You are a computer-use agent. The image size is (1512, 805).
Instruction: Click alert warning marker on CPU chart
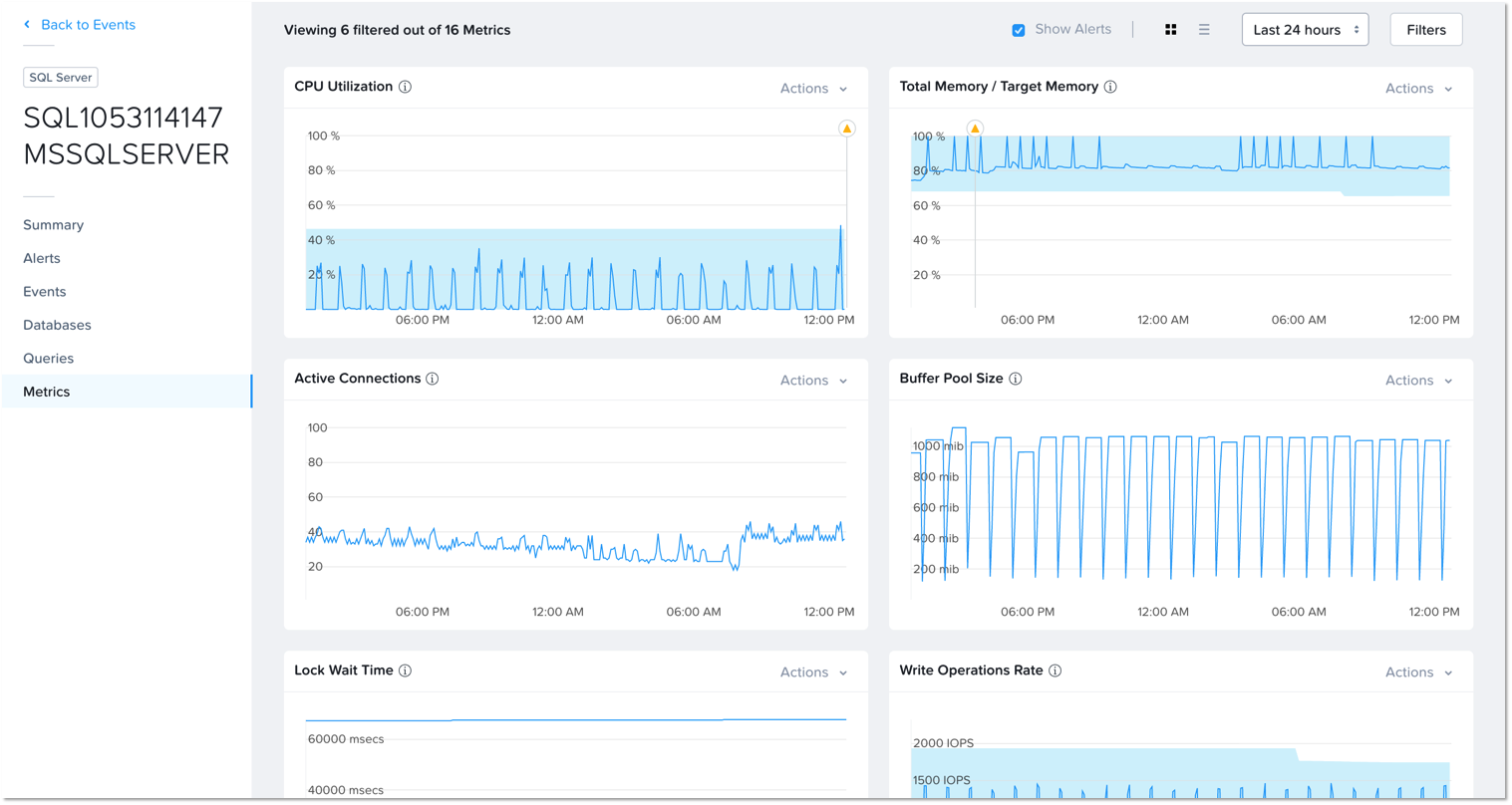click(x=846, y=129)
